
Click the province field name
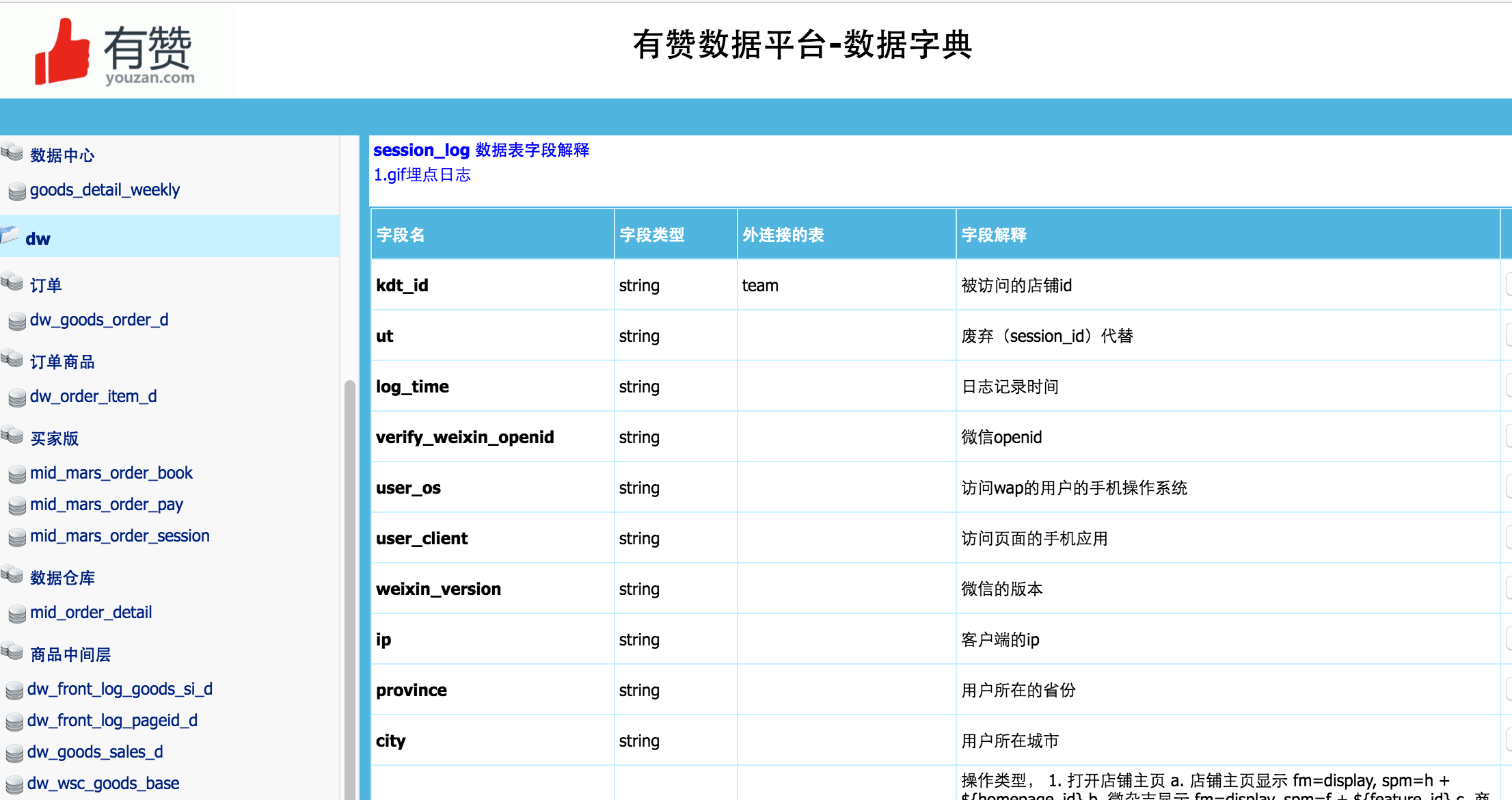coord(411,690)
